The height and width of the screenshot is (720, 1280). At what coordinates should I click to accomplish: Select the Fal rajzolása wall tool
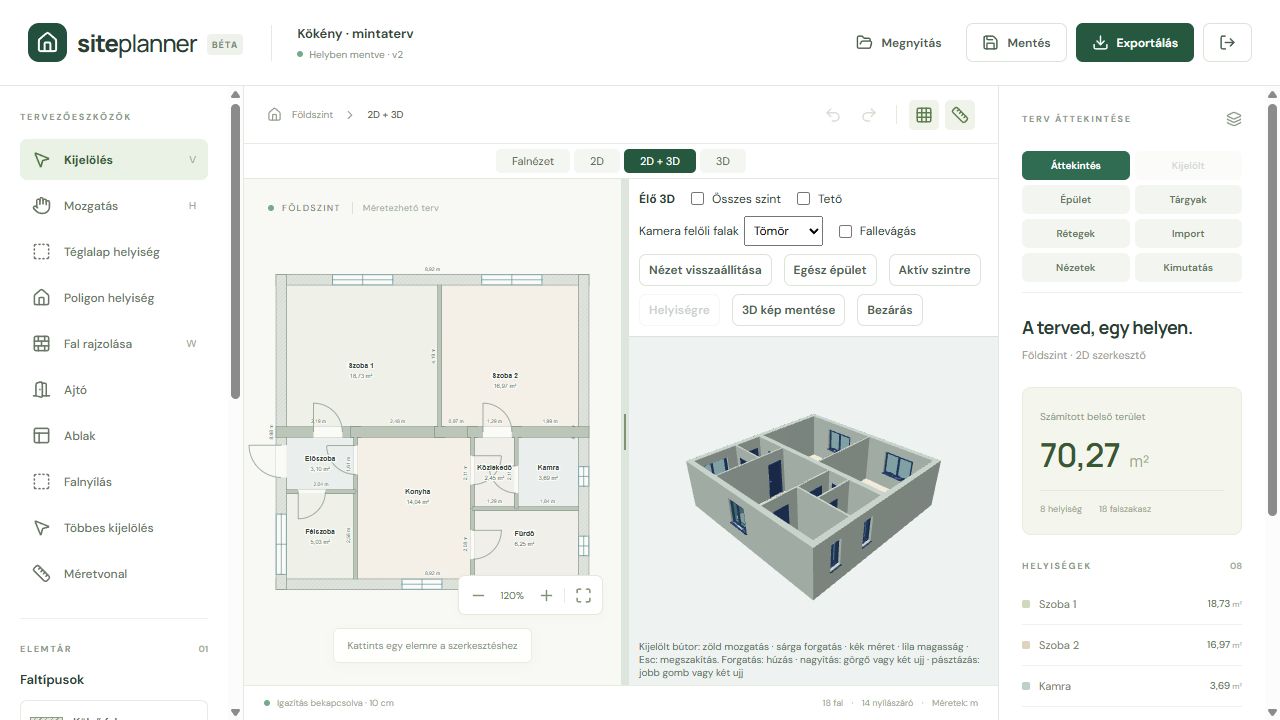click(114, 344)
